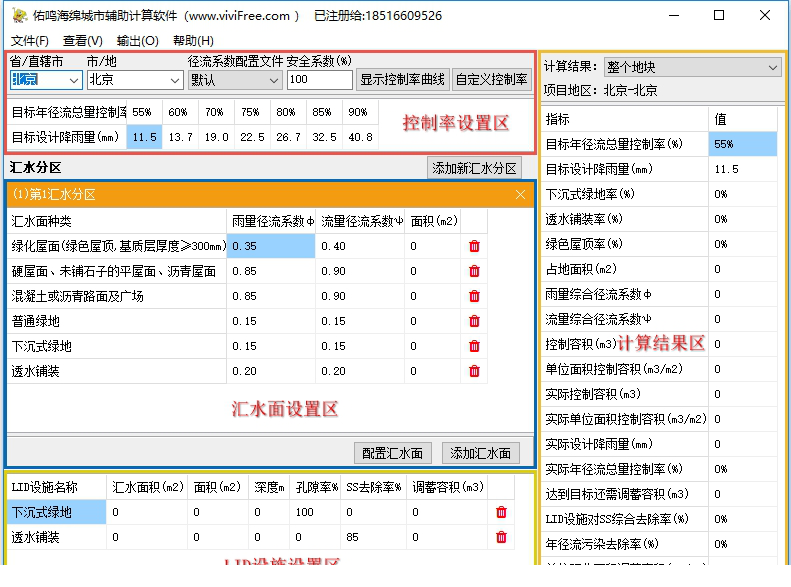Select the 90% control rate cell
The height and width of the screenshot is (587, 791).
tap(360, 112)
